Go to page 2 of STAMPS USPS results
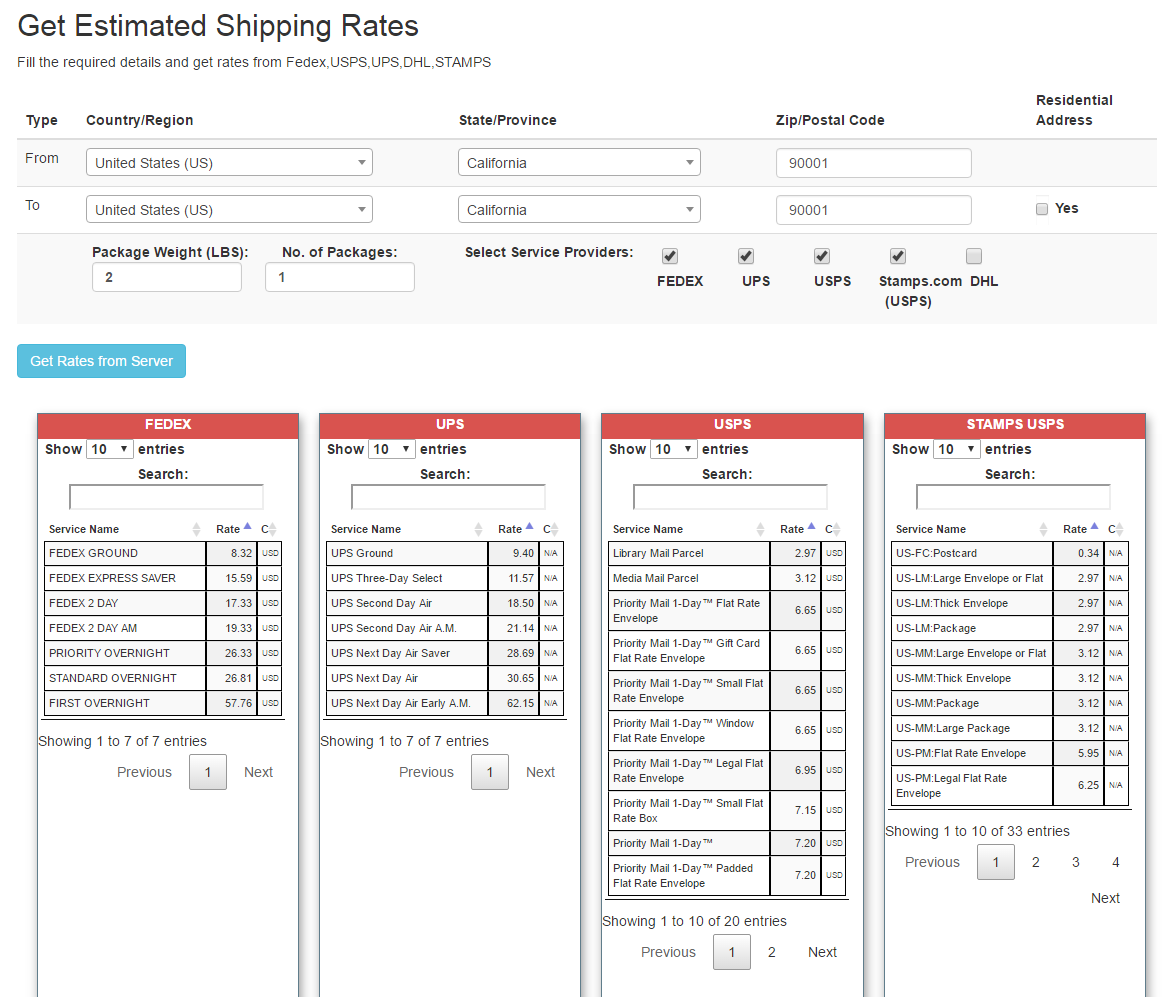The image size is (1165, 997). 1035,862
